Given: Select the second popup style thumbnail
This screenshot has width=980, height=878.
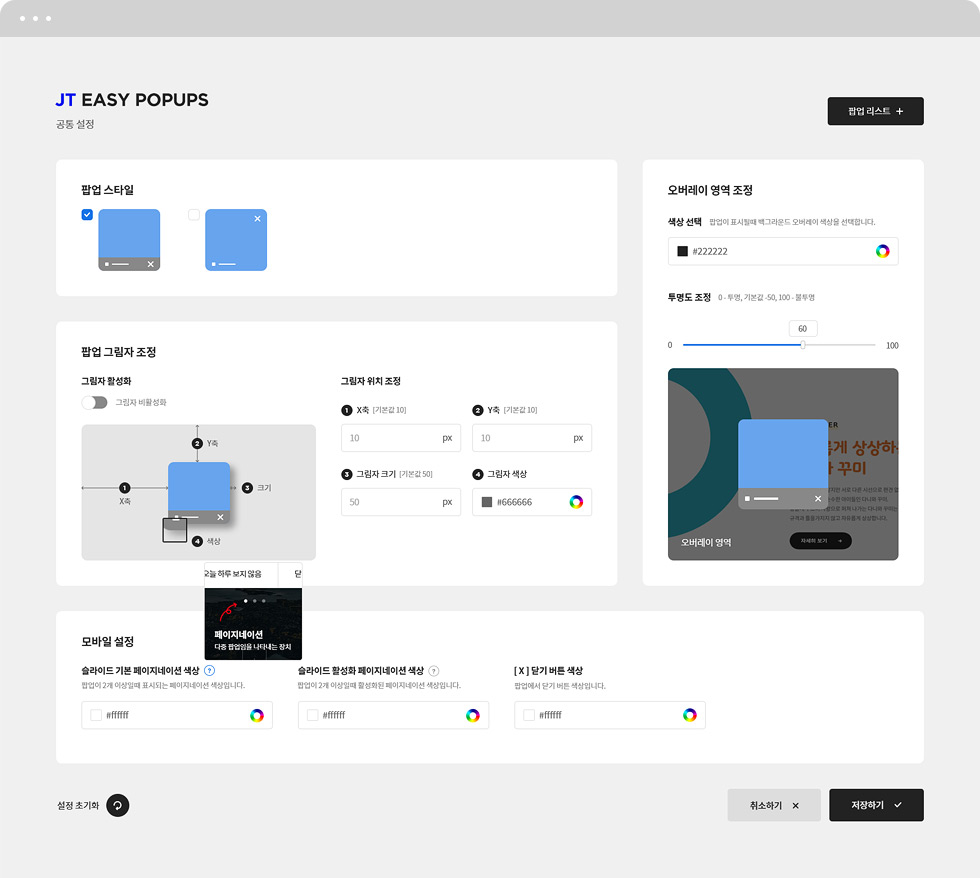Looking at the screenshot, I should (x=236, y=240).
